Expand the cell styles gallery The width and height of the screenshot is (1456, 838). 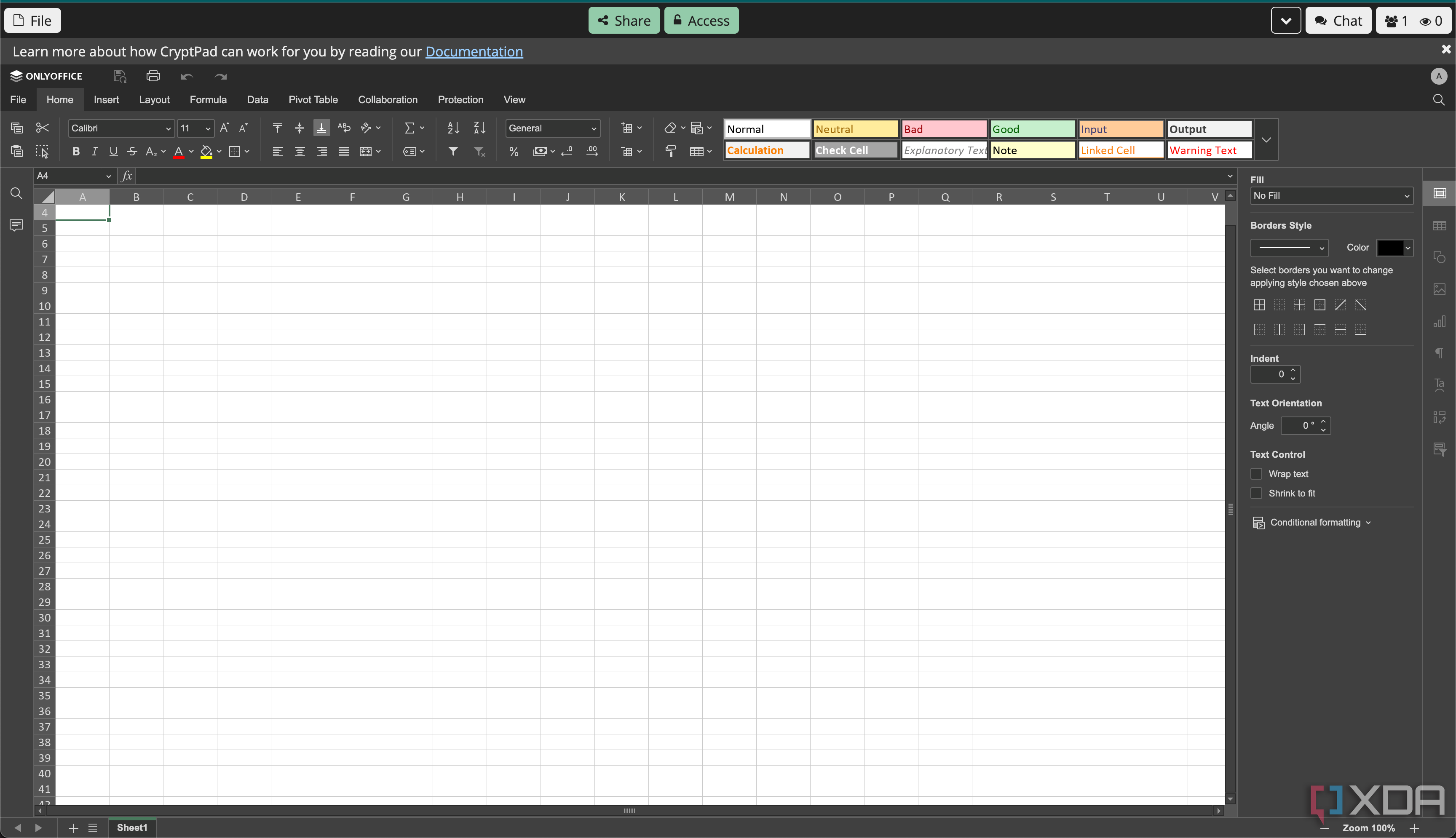point(1266,139)
